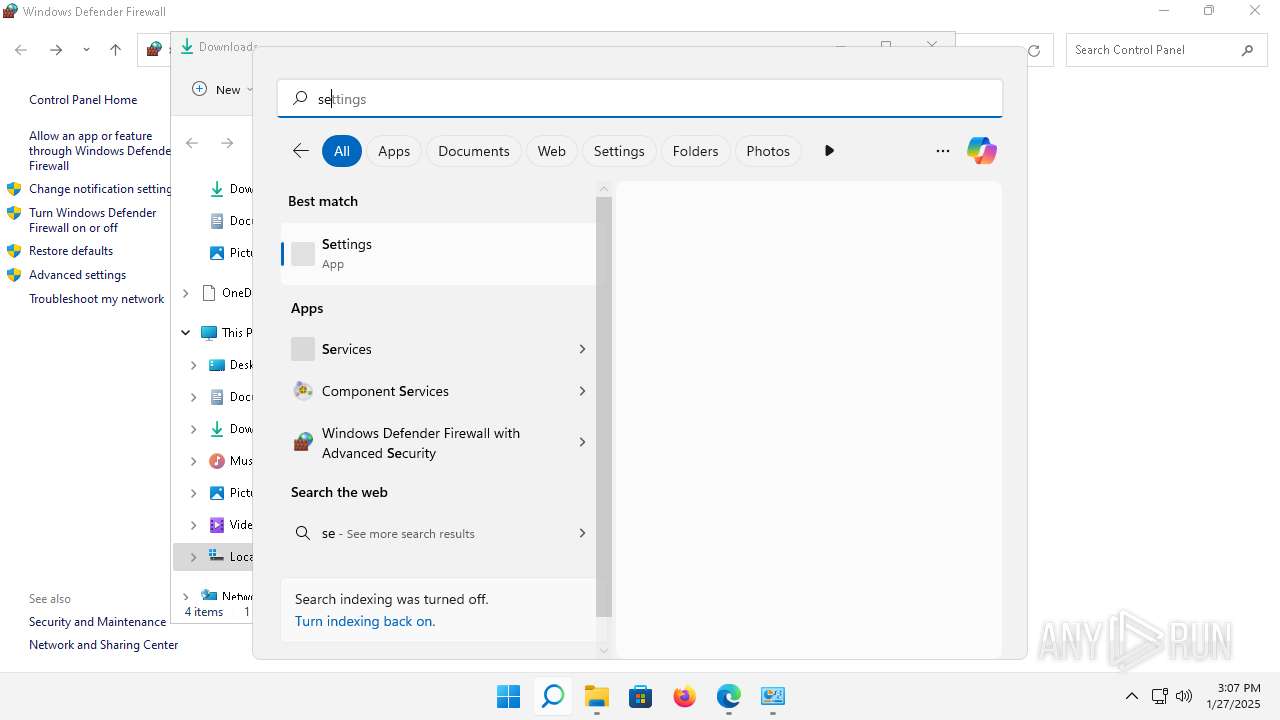
Task: Show hidden tray icons chevron
Action: point(1131,696)
